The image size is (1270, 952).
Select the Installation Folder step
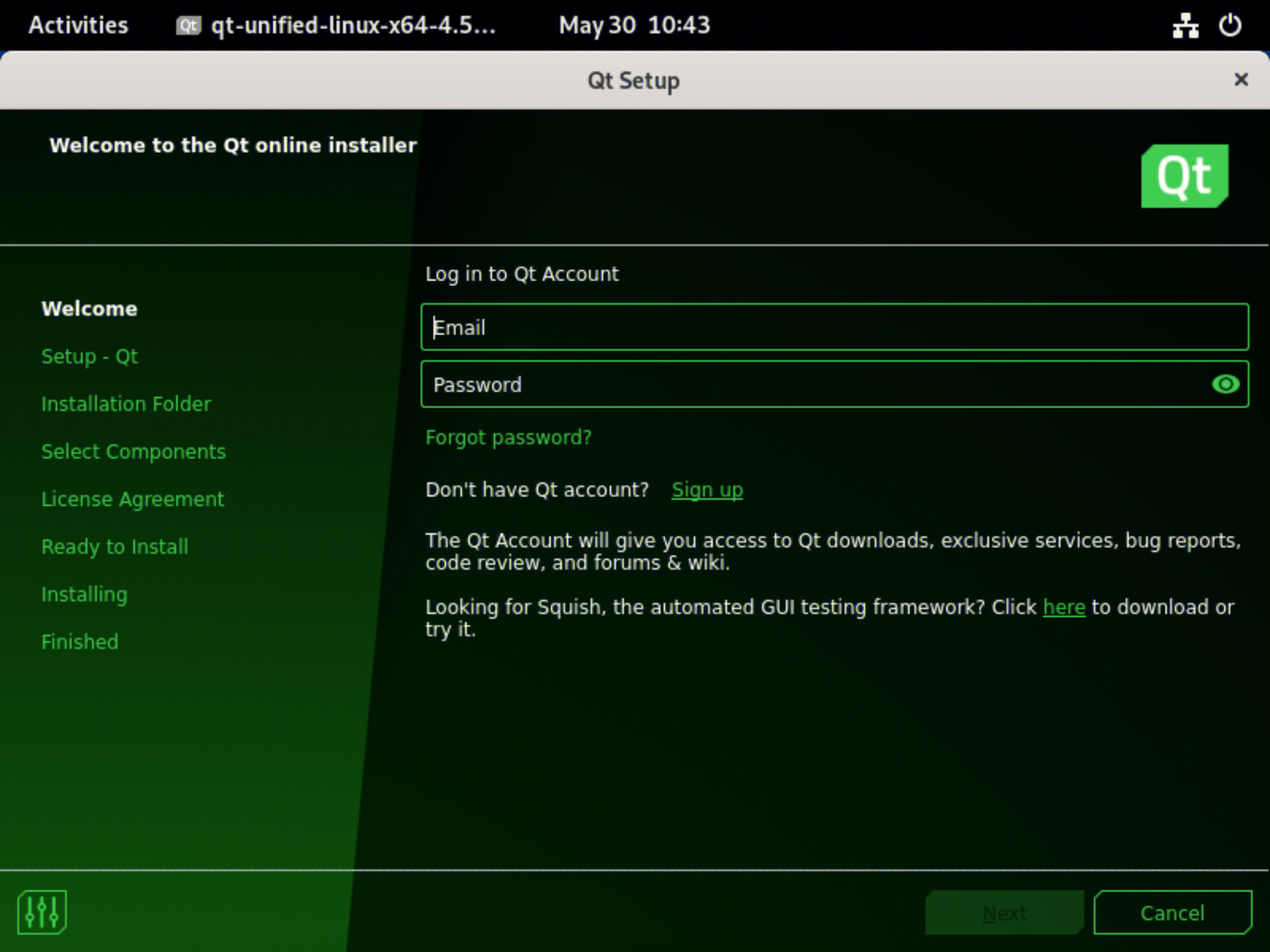(126, 404)
